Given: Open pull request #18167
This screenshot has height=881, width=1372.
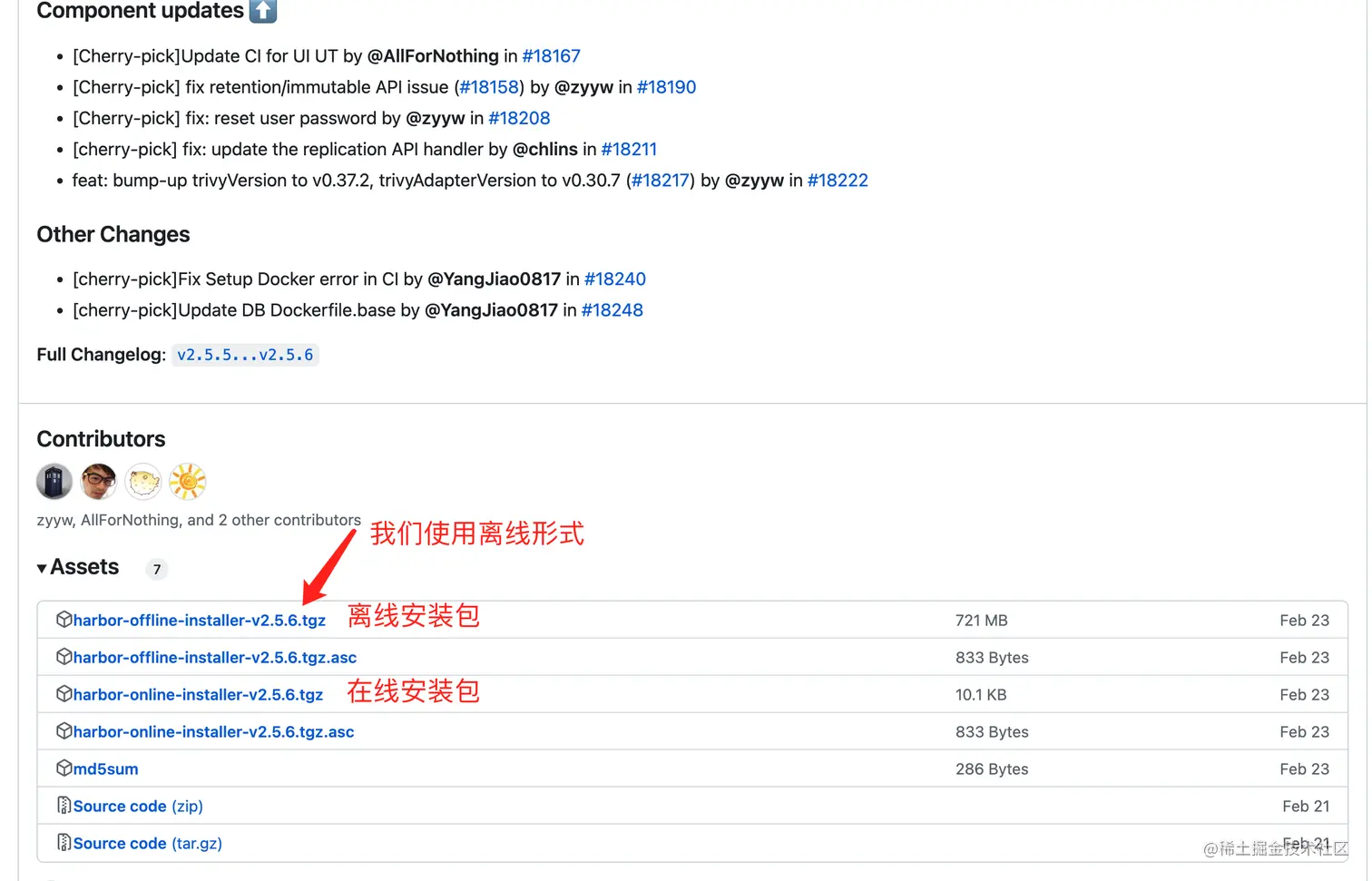Looking at the screenshot, I should [x=551, y=56].
